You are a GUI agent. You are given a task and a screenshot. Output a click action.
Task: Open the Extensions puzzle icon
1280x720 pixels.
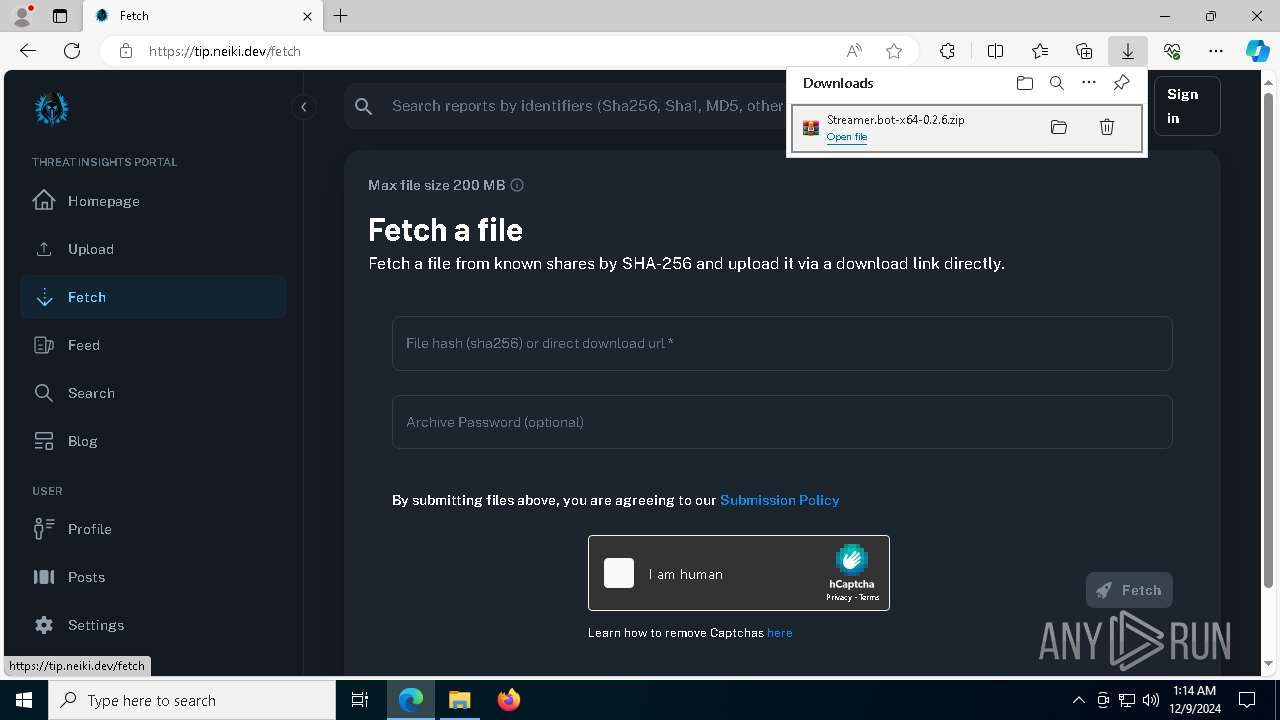[947, 51]
